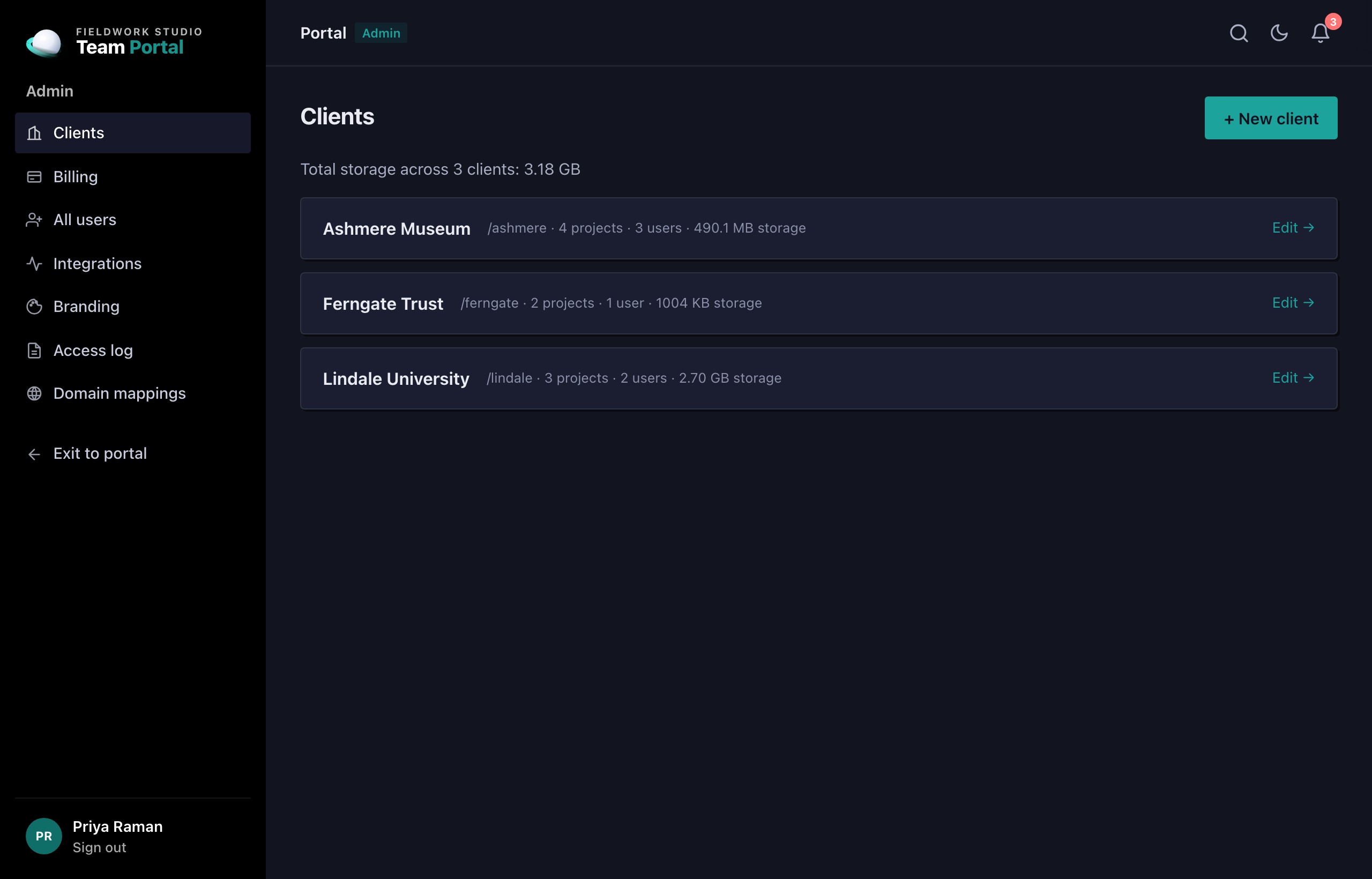The height and width of the screenshot is (879, 1372).
Task: Click the Clients building icon in sidebar
Action: (34, 133)
